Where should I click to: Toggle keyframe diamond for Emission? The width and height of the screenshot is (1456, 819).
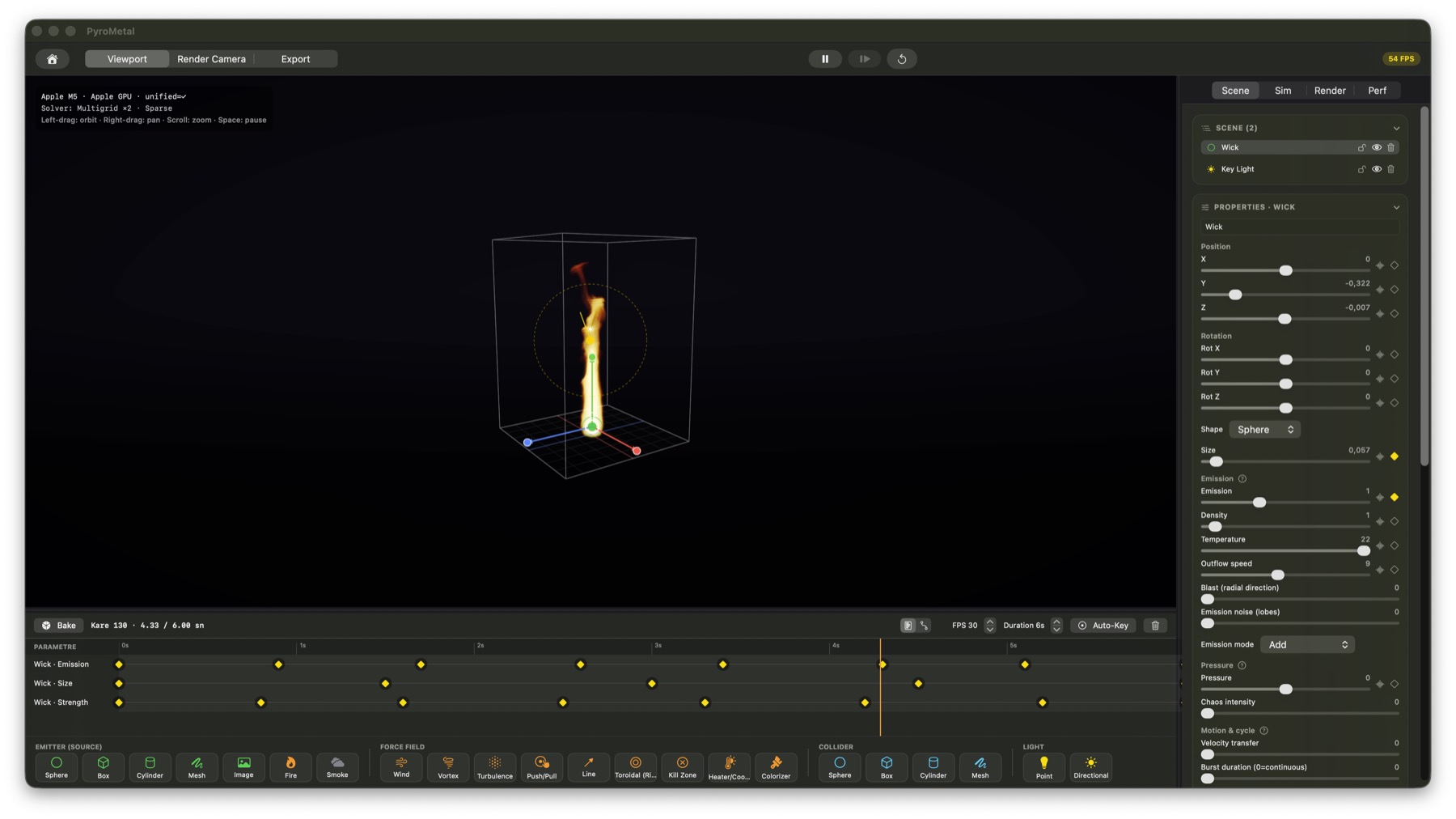[1395, 497]
